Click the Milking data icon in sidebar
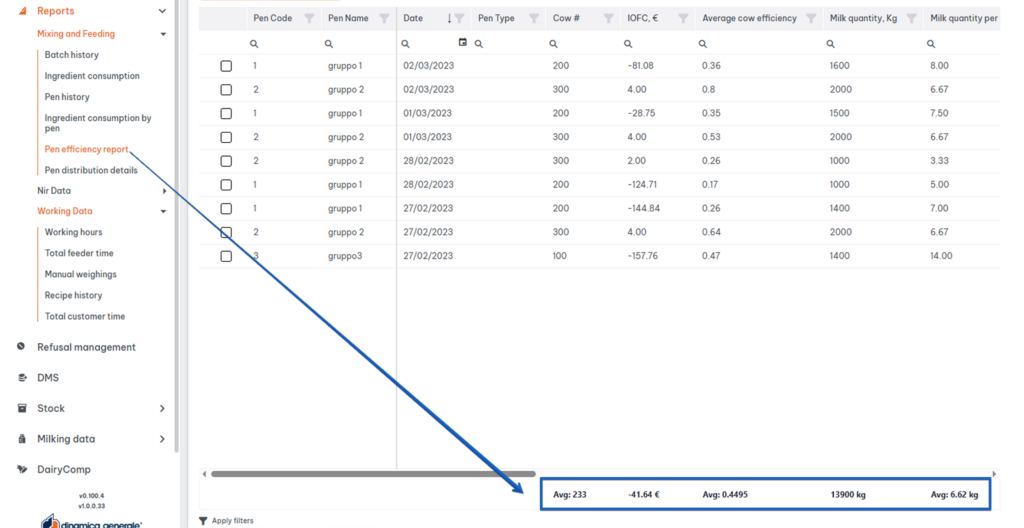Image resolution: width=1024 pixels, height=528 pixels. pyautogui.click(x=22, y=439)
